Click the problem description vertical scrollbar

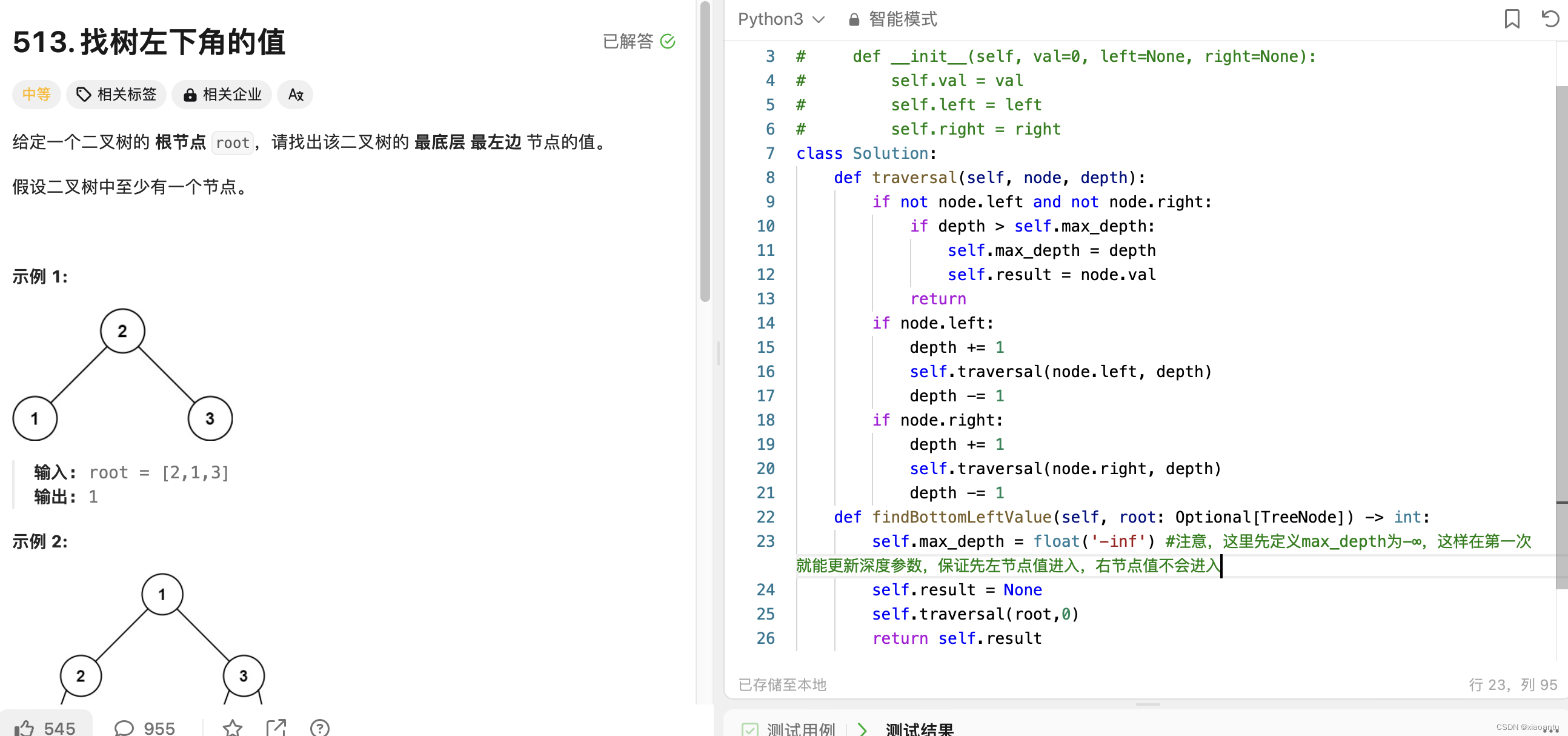point(705,152)
